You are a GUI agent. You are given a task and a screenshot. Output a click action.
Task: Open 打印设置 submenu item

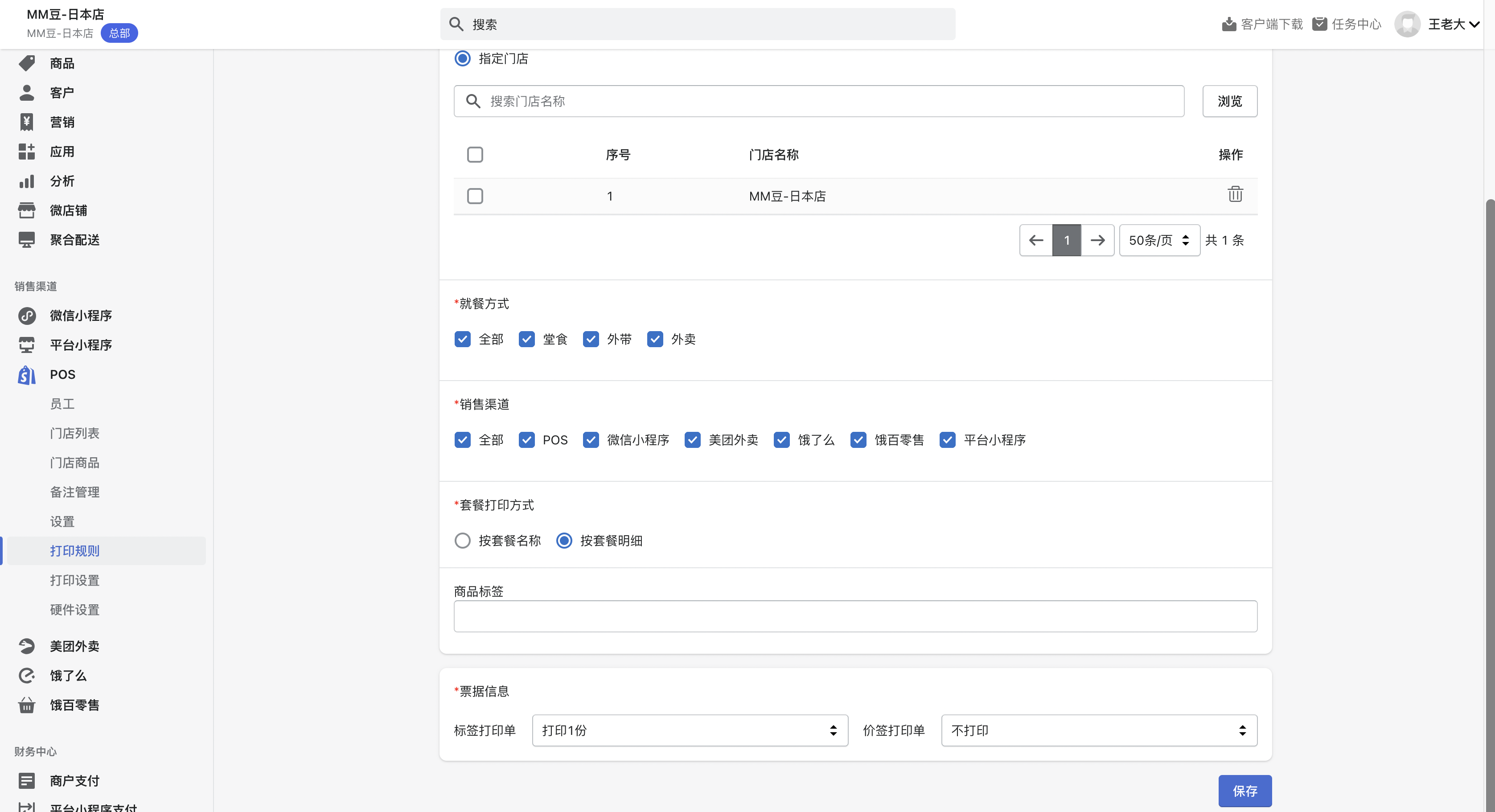coord(74,580)
